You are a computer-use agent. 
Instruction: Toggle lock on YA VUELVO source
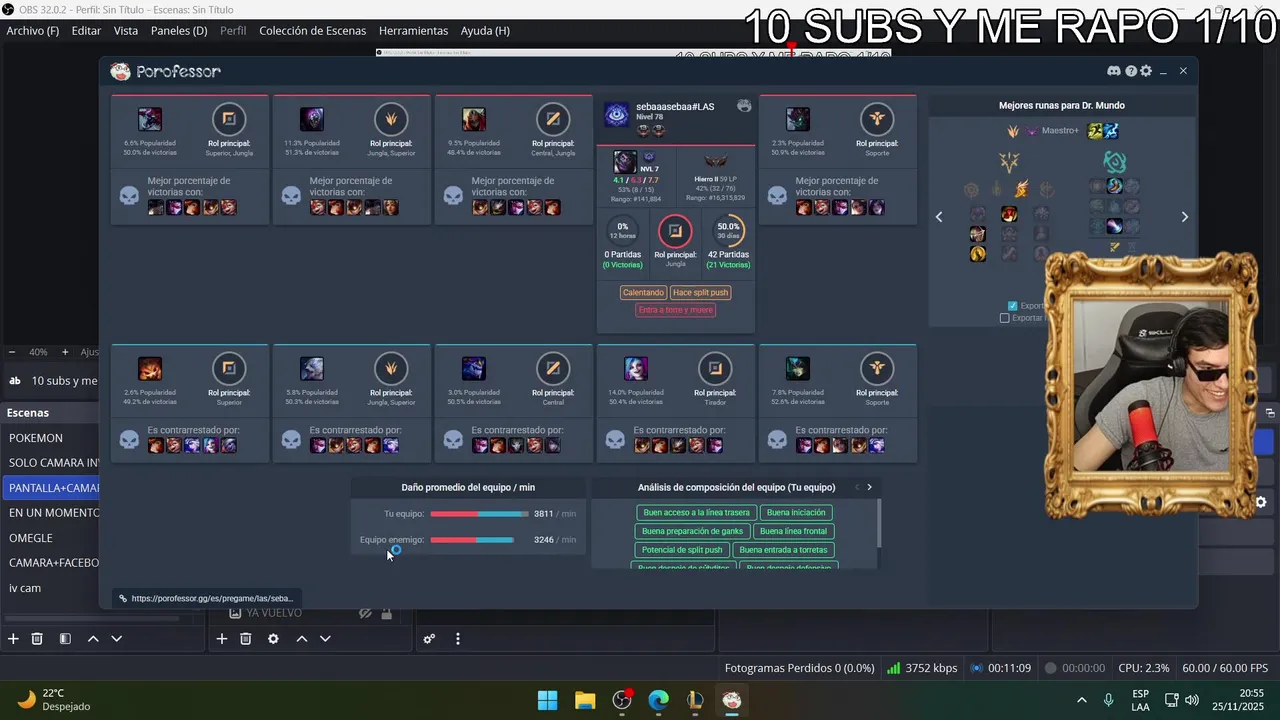click(x=386, y=613)
